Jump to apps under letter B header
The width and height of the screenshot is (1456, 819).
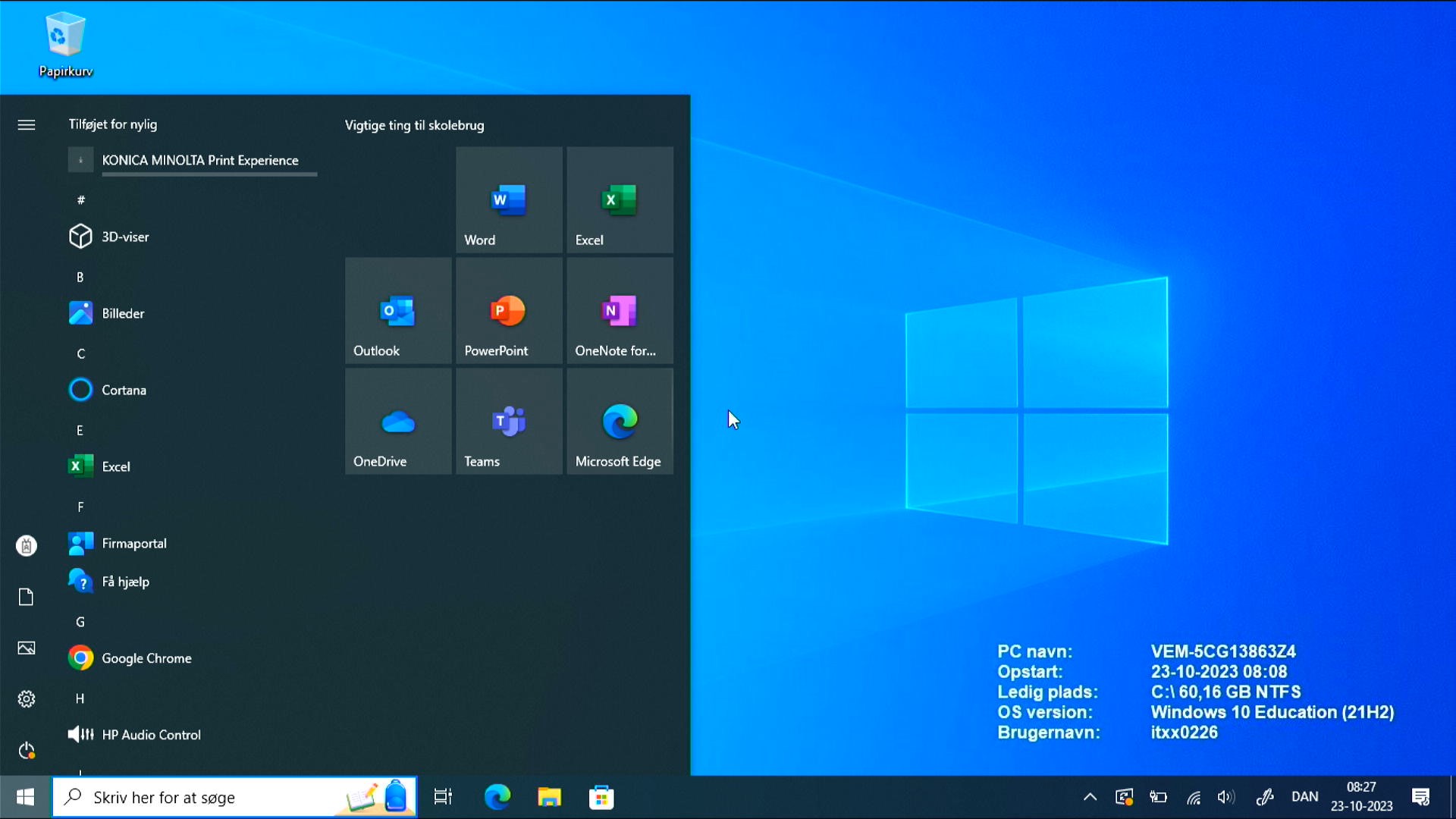80,278
